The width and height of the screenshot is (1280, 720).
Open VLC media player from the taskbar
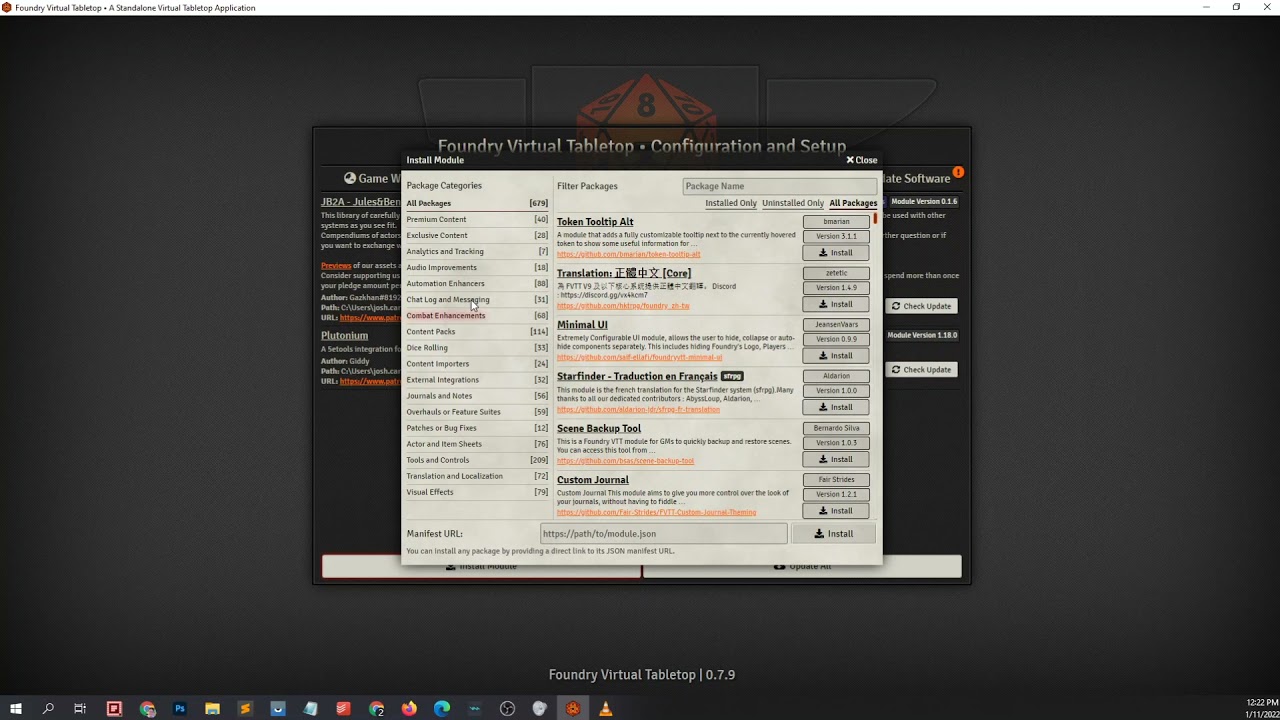(x=605, y=709)
